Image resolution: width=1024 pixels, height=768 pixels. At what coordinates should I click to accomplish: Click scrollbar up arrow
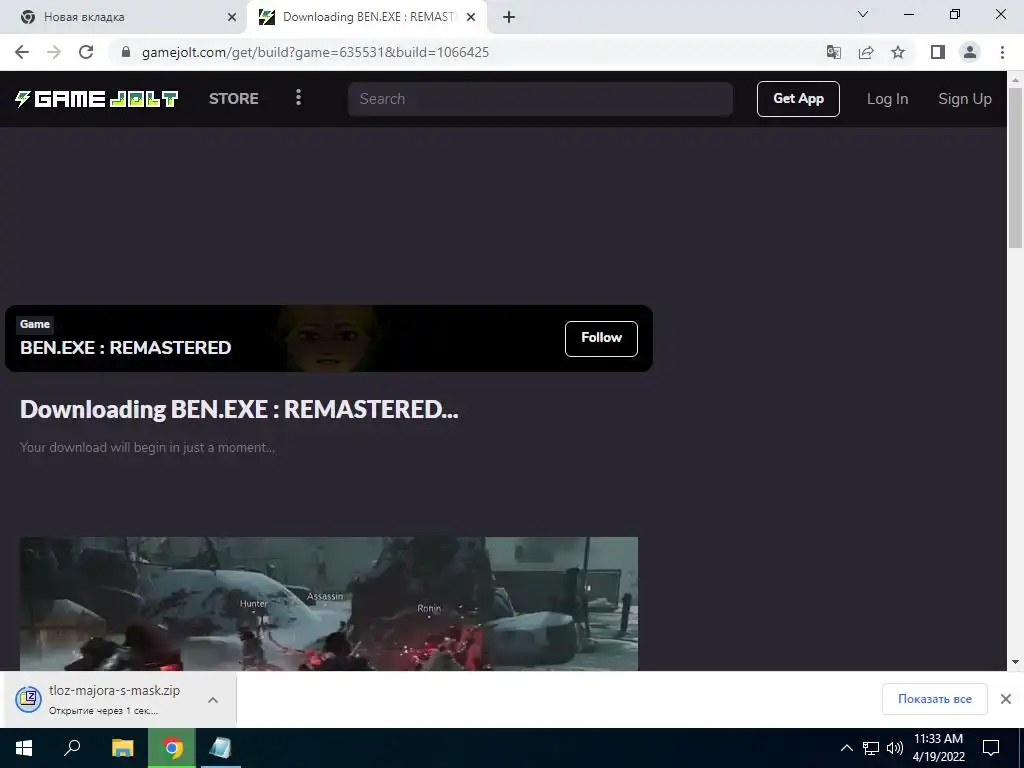1015,80
